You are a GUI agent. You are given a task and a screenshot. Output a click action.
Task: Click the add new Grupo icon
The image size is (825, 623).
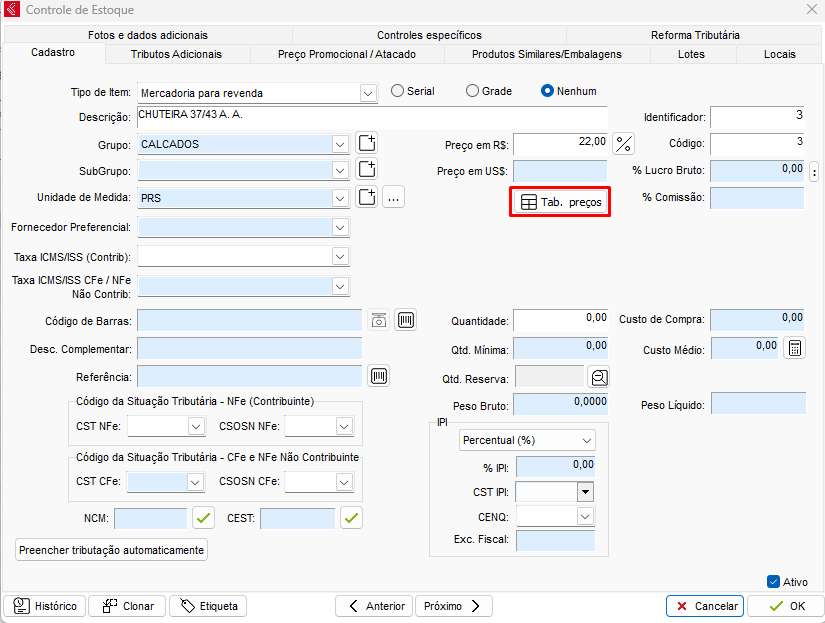point(367,144)
